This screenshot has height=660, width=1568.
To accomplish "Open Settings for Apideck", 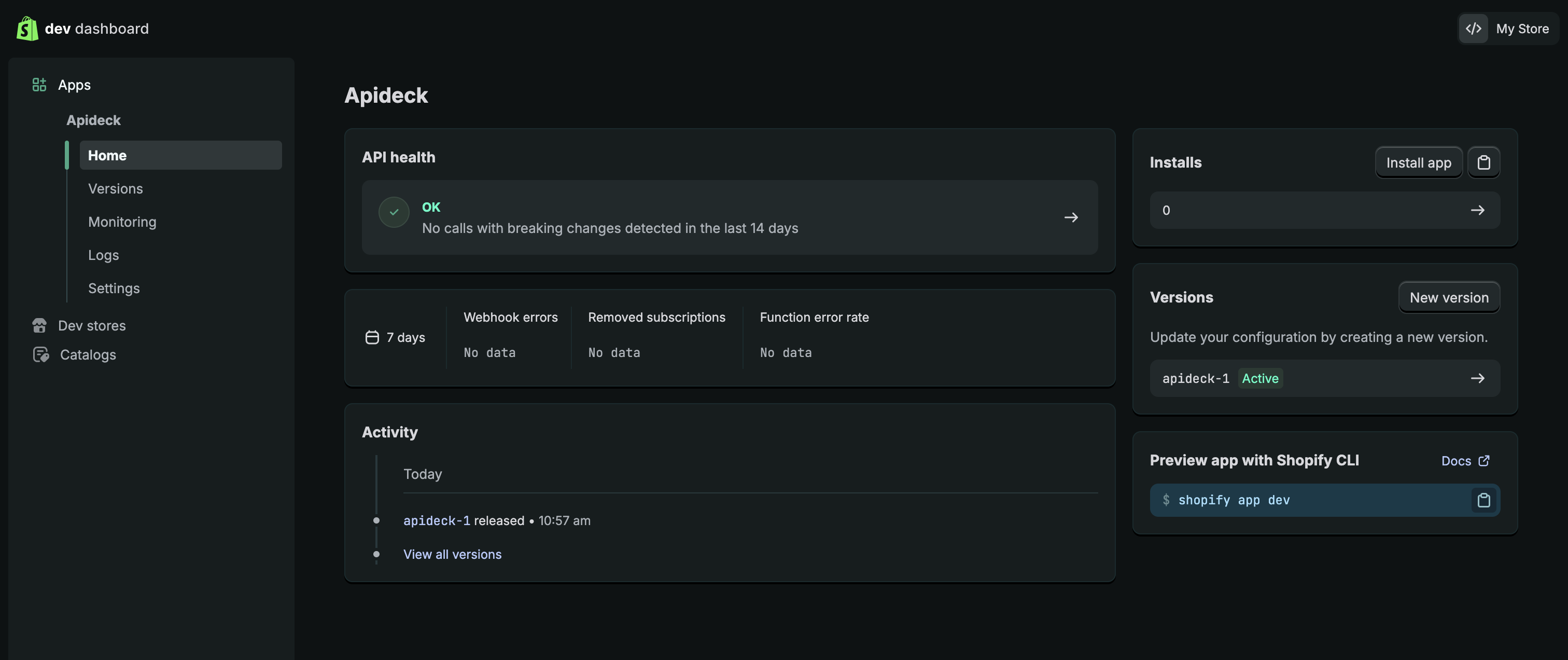I will click(114, 288).
